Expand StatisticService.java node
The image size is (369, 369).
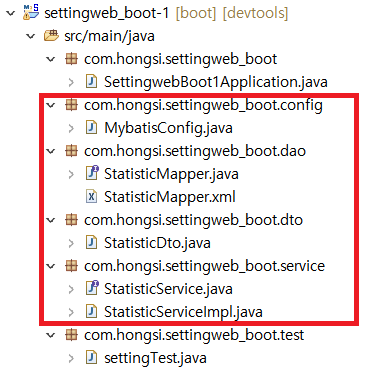coord(71,289)
